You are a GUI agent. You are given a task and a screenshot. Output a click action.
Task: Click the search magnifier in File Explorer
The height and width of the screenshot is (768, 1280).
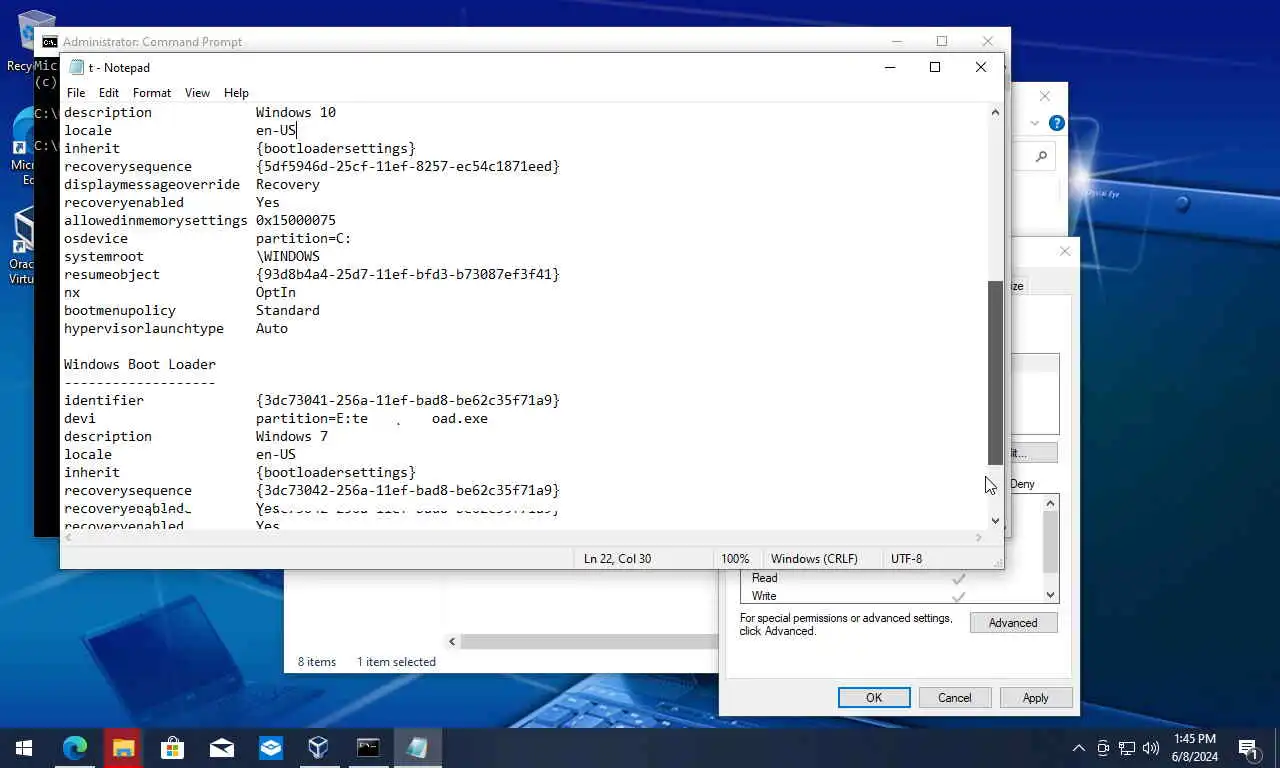(x=1041, y=156)
